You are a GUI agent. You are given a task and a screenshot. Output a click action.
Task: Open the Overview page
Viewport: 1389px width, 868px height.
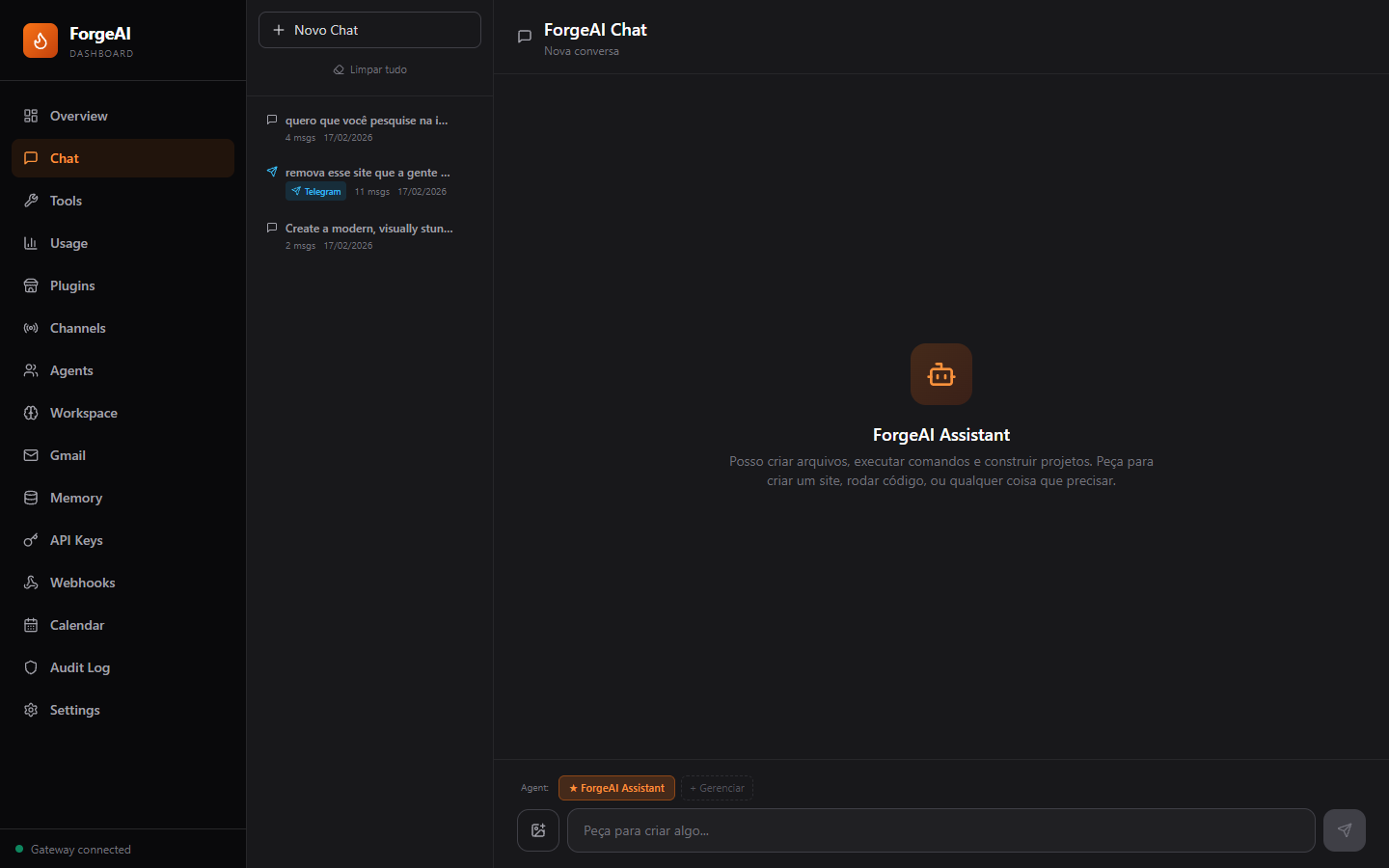[x=78, y=116]
